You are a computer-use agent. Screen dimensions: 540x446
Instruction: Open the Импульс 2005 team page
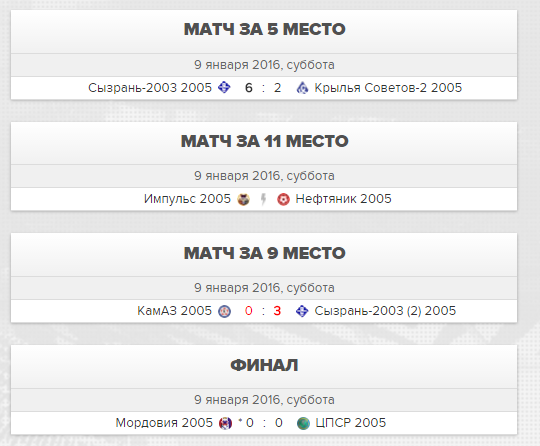point(187,199)
